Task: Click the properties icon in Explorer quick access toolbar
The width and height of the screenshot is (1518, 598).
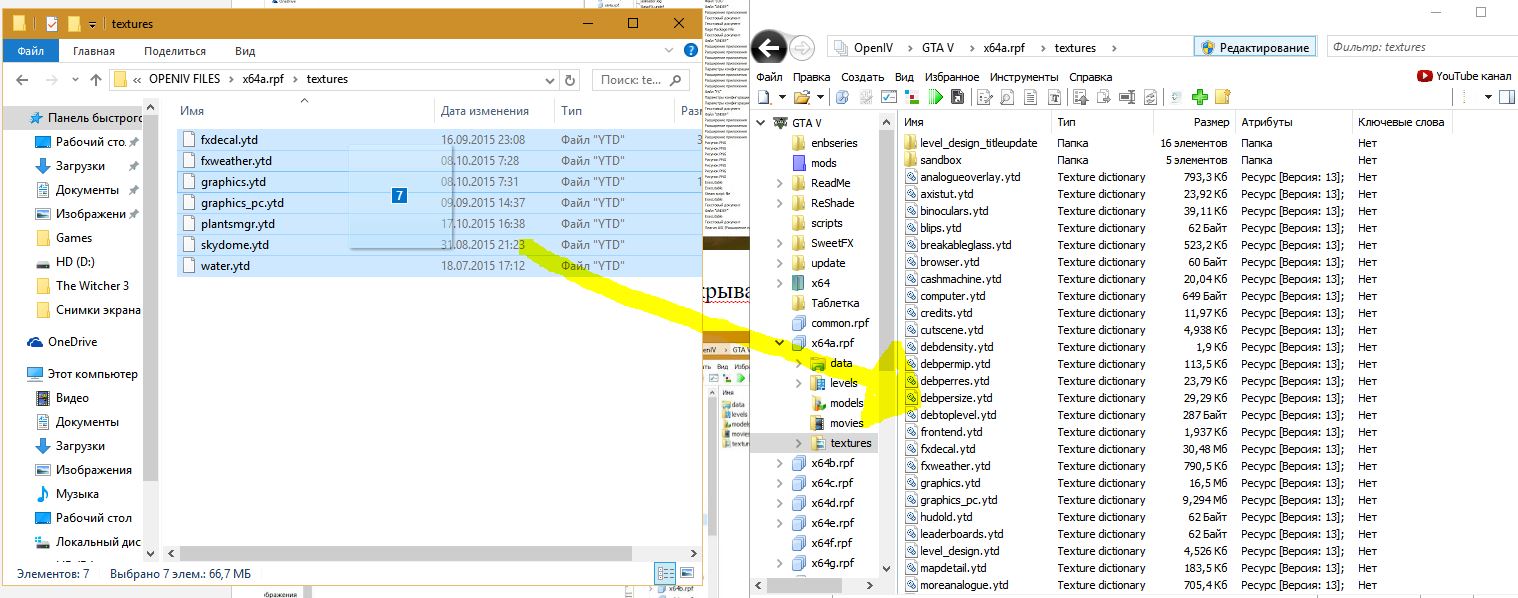Action: click(51, 23)
